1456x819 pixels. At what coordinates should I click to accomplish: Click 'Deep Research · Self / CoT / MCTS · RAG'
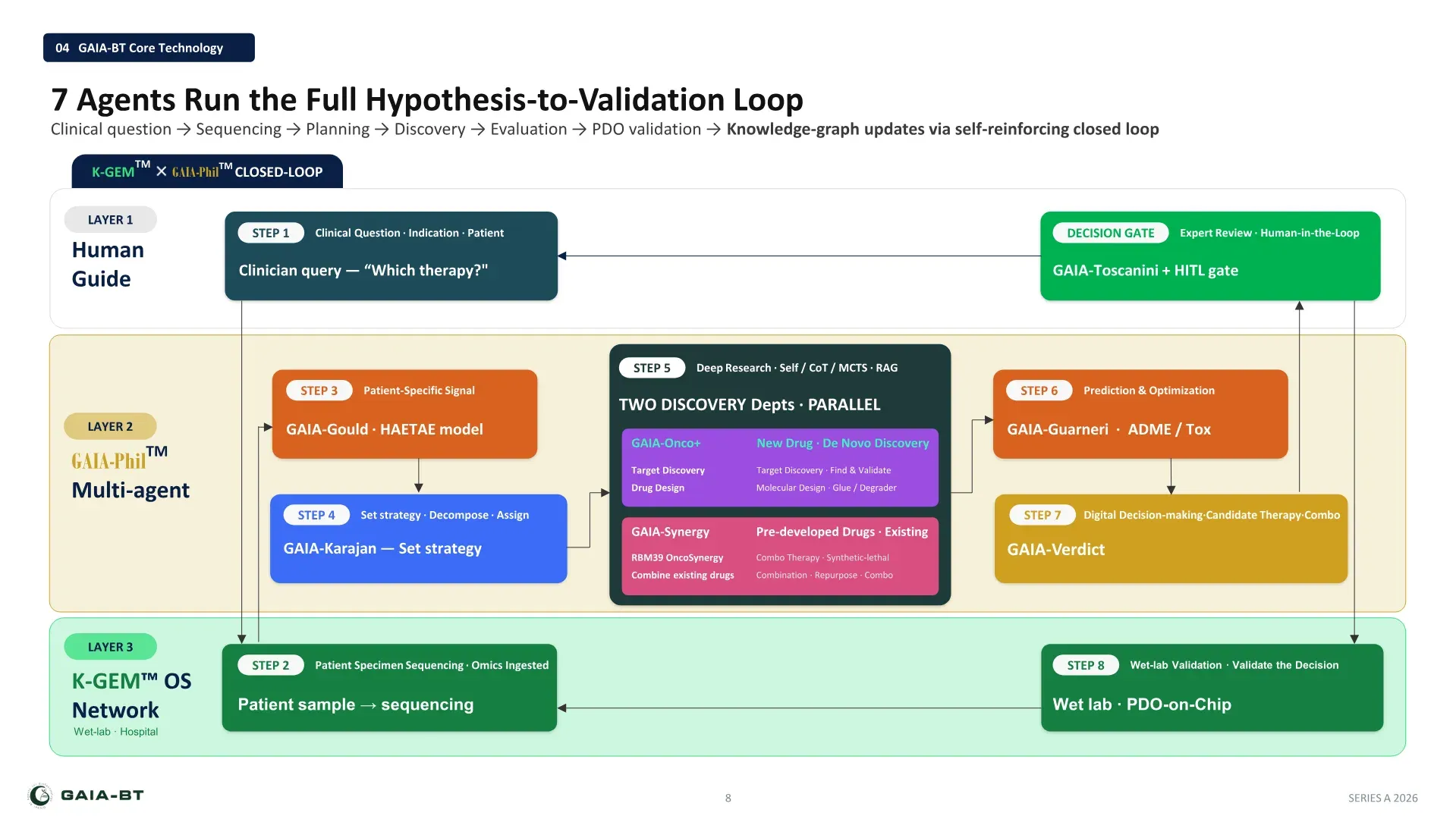click(x=797, y=368)
